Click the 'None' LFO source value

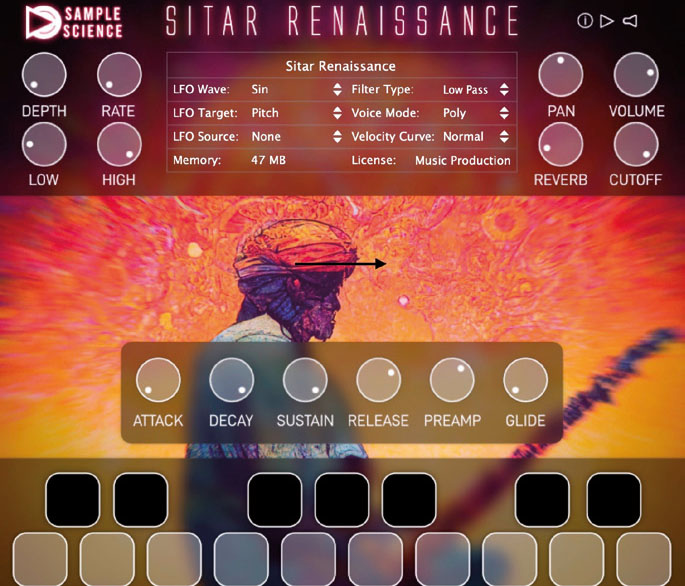coord(266,136)
